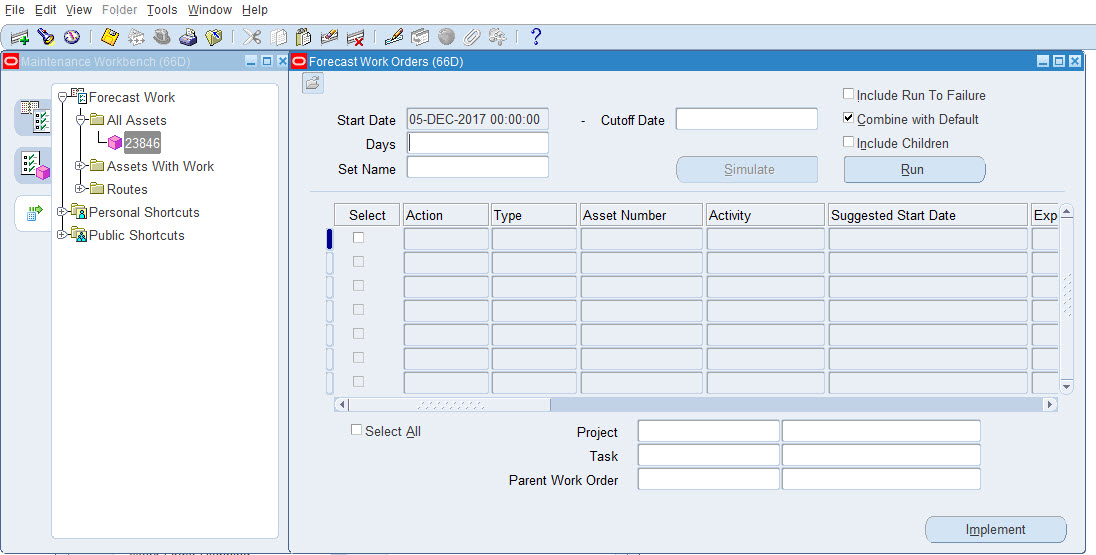Click the Implement button
The height and width of the screenshot is (555, 1096).
(996, 529)
